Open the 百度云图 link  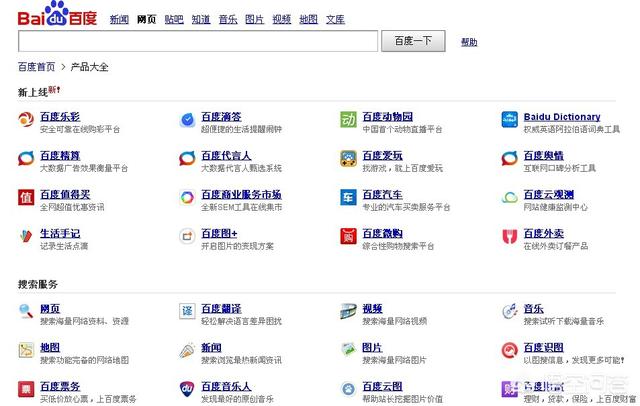(382, 386)
